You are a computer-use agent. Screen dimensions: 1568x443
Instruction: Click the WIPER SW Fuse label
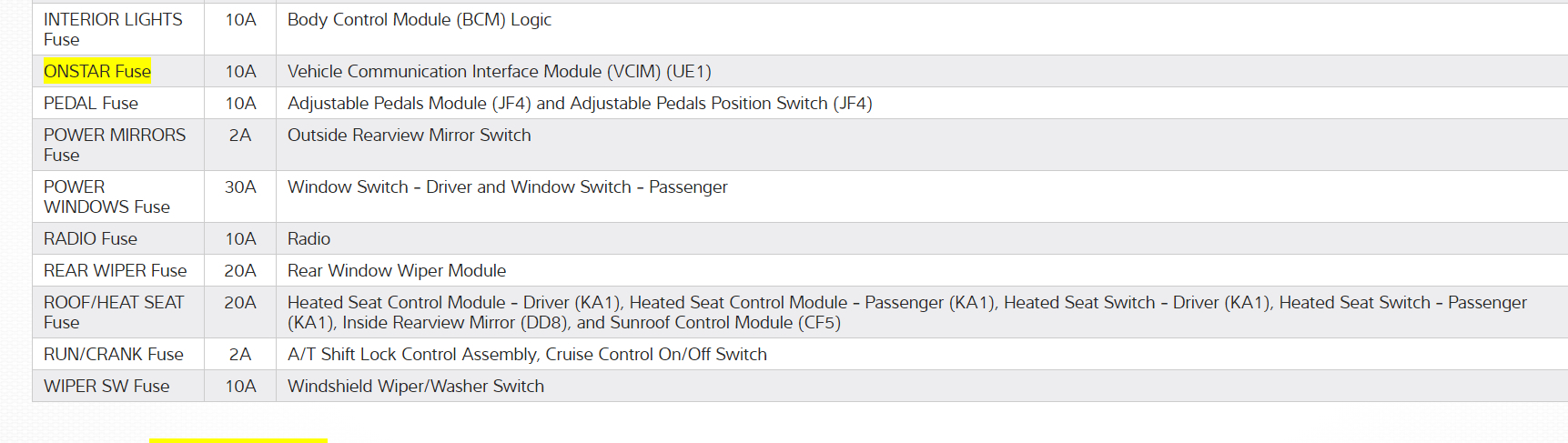tap(106, 386)
